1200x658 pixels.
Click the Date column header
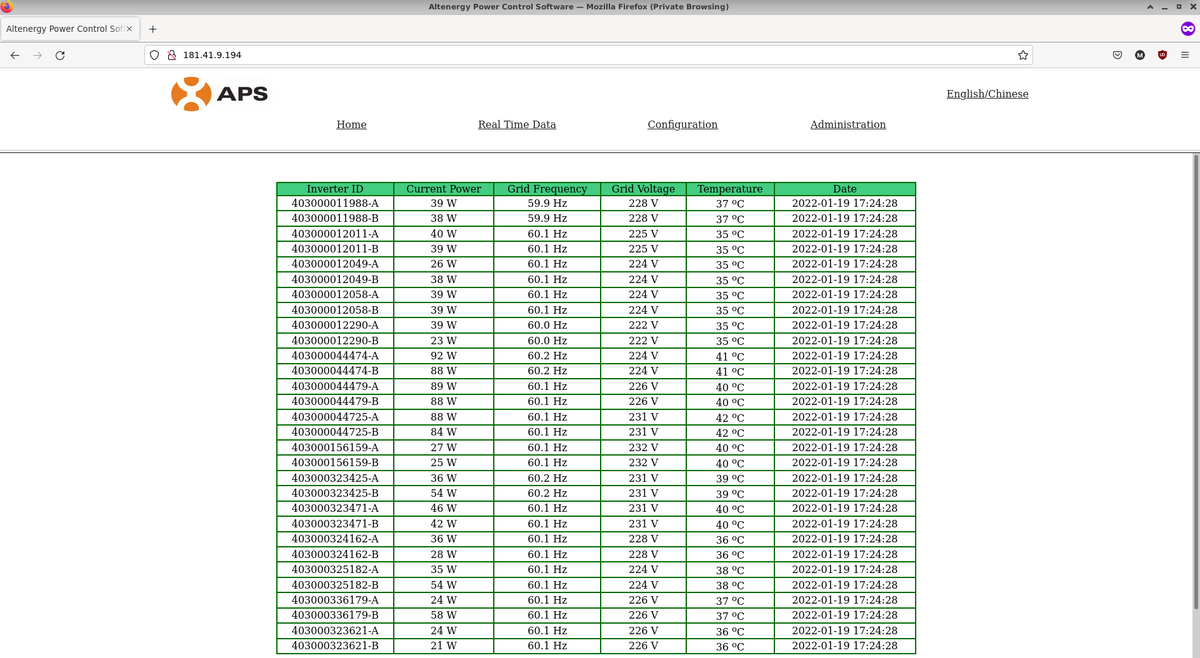[x=845, y=189]
